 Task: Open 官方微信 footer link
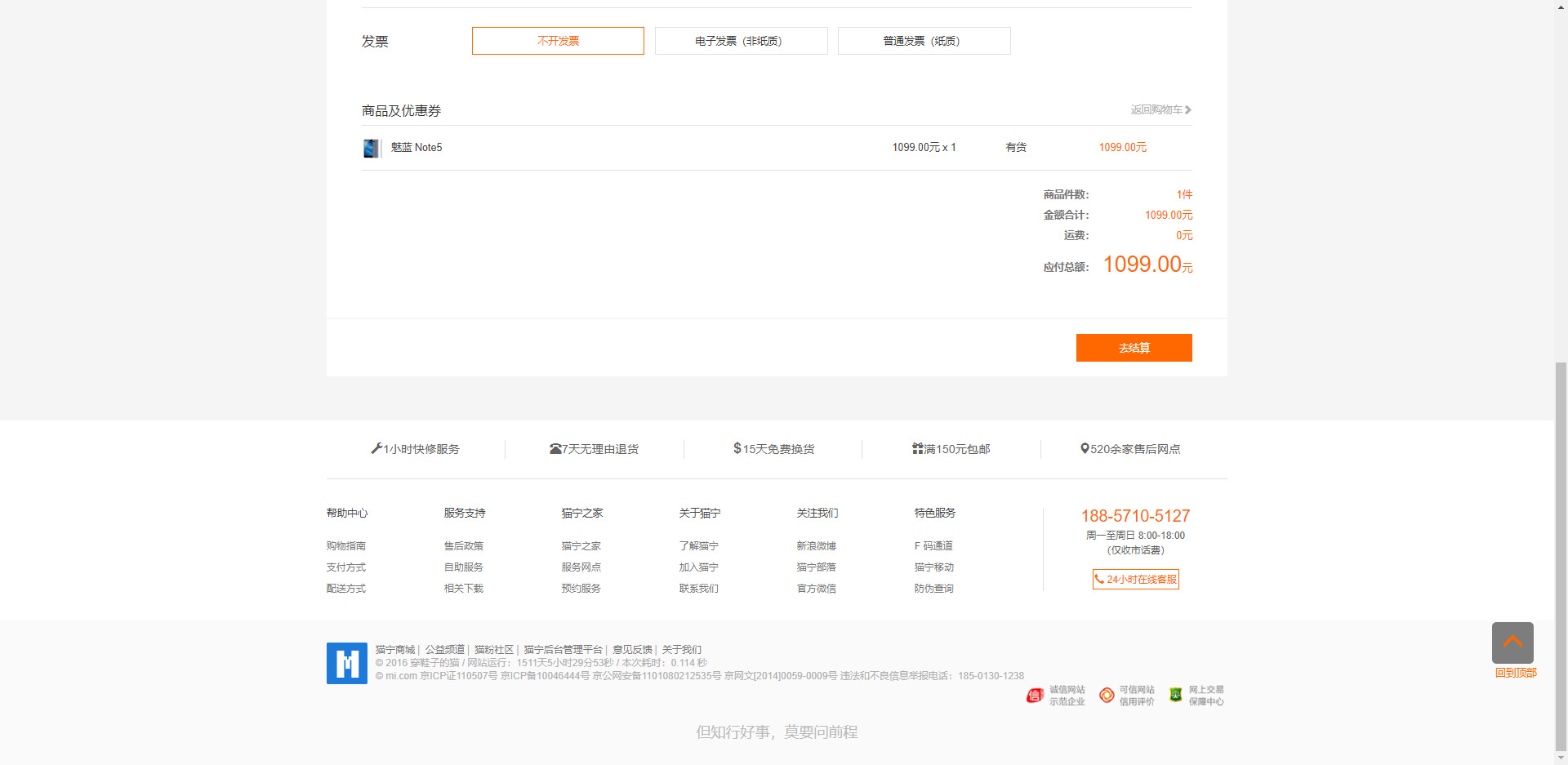(x=817, y=589)
